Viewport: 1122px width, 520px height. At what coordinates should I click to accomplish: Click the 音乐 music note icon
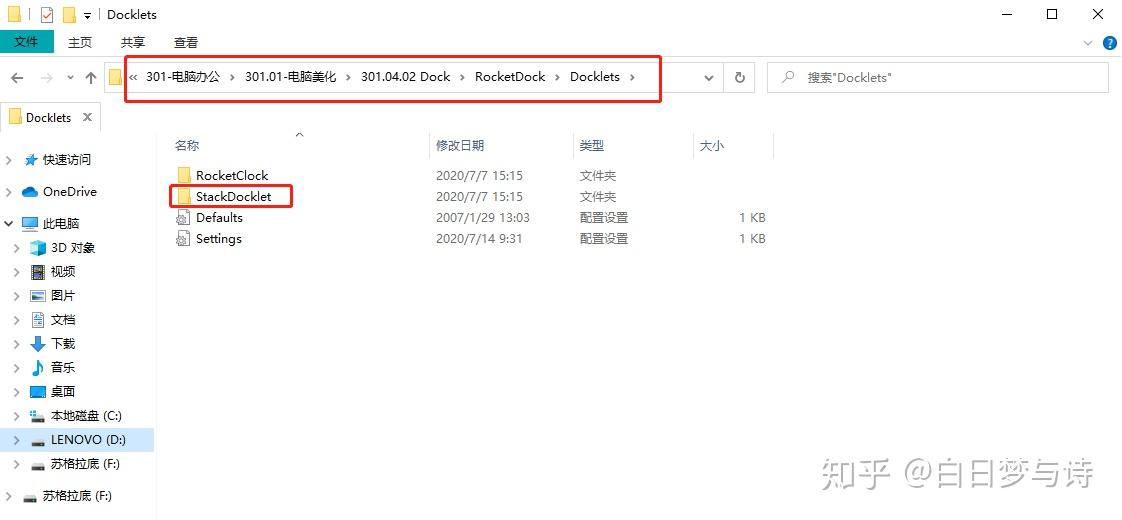[x=38, y=368]
